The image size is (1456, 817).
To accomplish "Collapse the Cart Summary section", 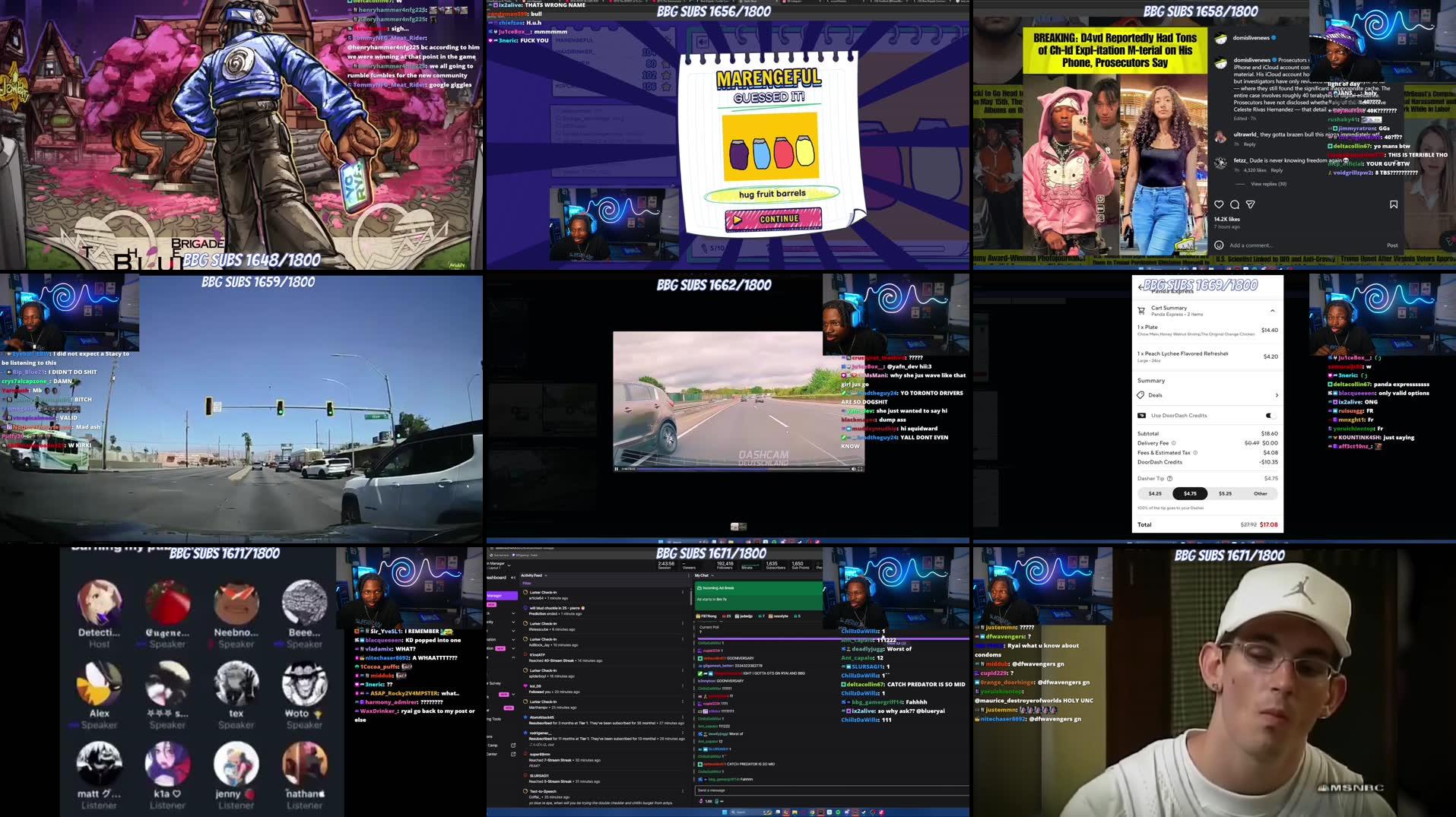I will (1273, 311).
